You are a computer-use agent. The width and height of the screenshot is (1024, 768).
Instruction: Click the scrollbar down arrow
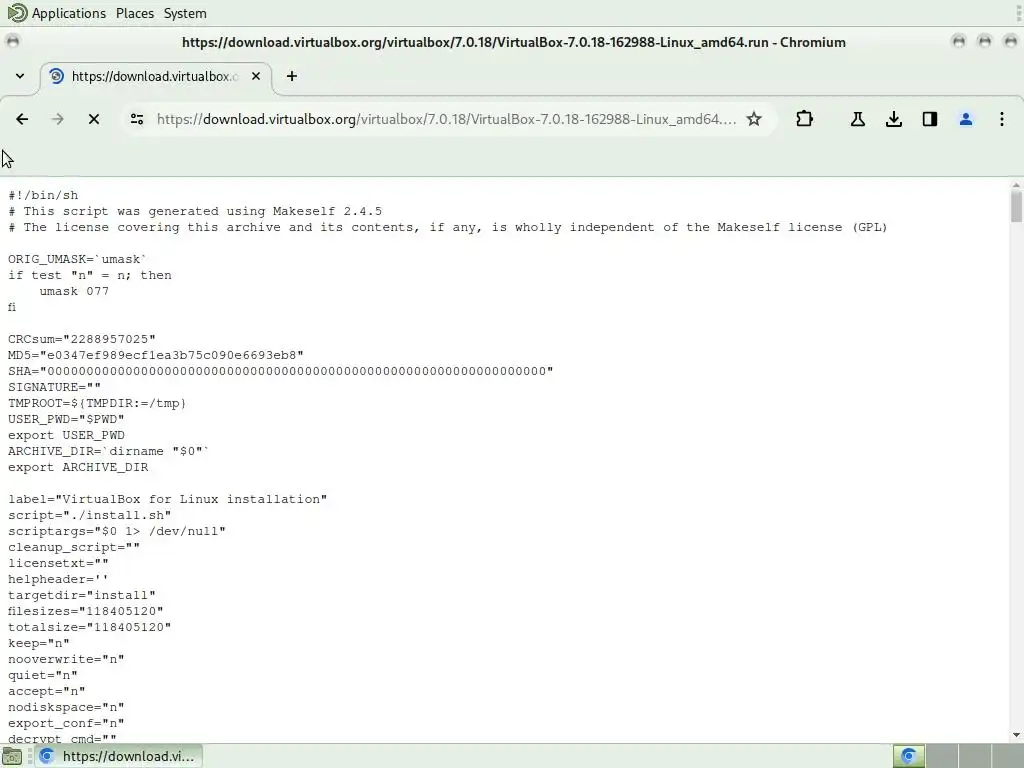tap(1016, 735)
